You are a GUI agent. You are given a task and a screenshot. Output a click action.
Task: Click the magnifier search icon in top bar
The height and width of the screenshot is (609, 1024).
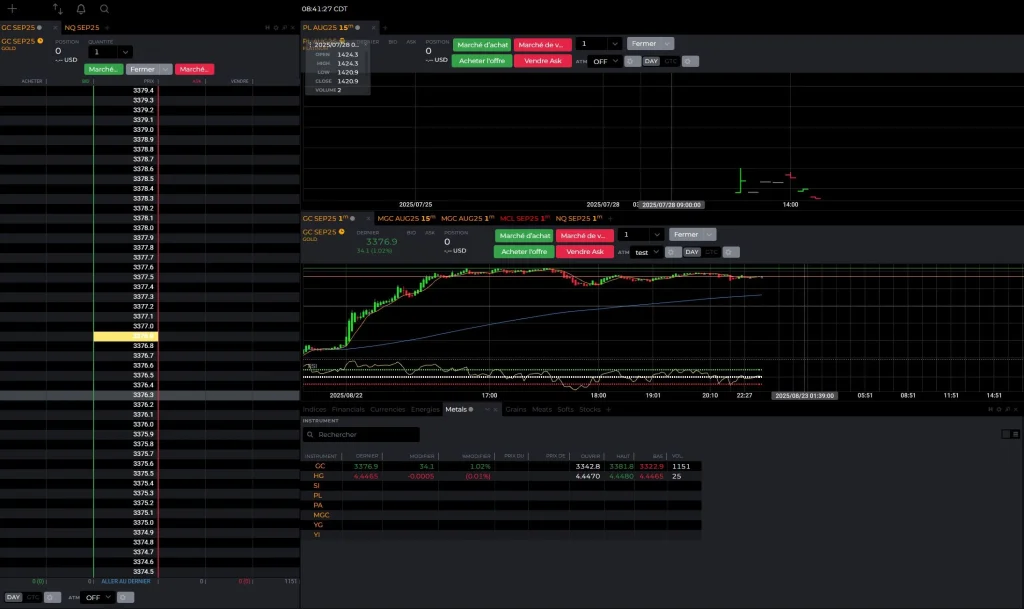[x=104, y=8]
